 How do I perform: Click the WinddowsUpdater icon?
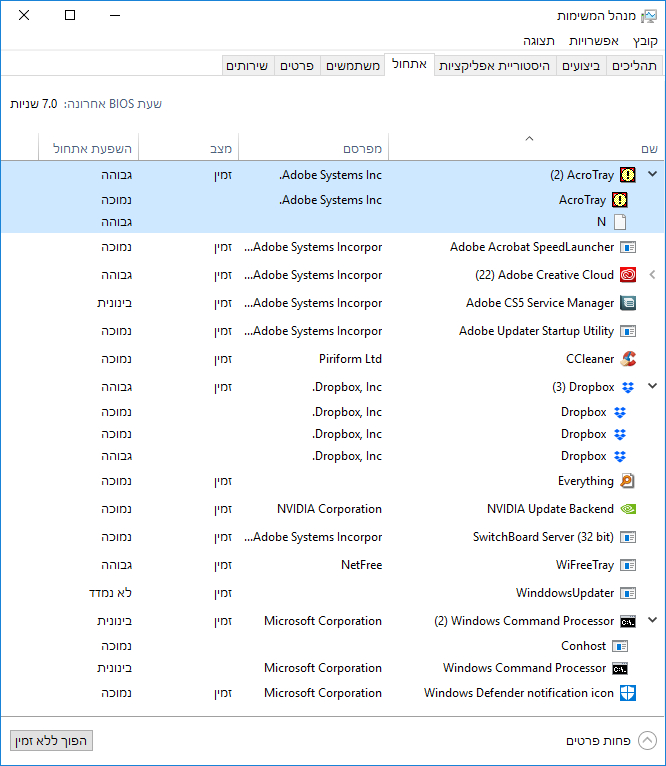(x=628, y=593)
